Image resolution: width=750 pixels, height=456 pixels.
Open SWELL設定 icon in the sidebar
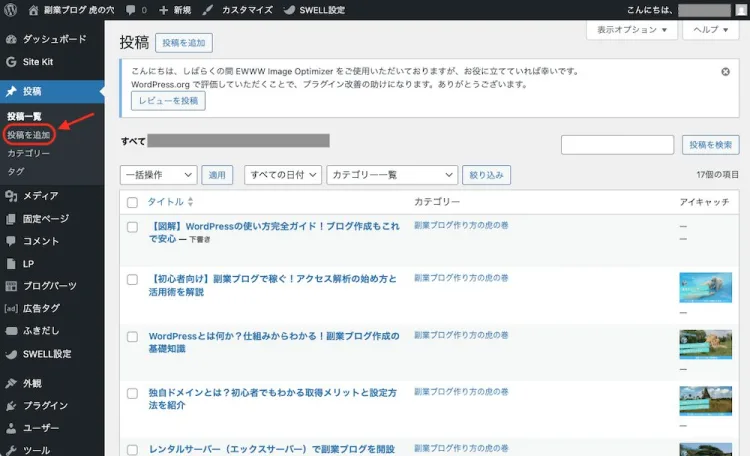pyautogui.click(x=11, y=354)
